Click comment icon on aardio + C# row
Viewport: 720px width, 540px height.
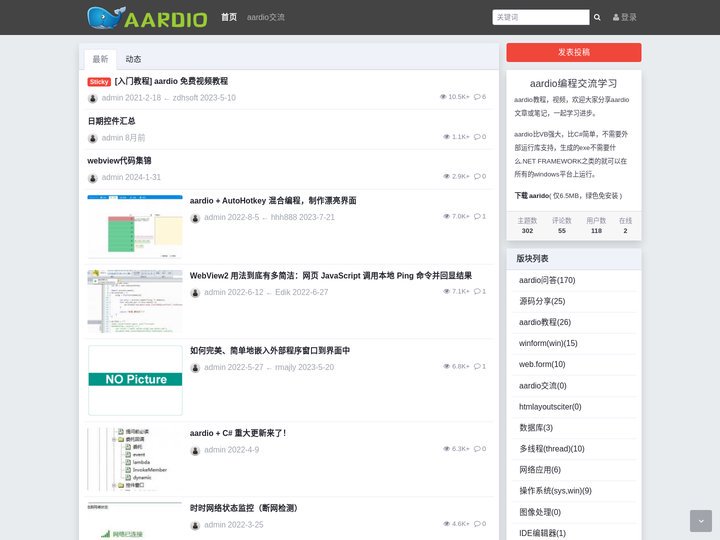pos(477,449)
